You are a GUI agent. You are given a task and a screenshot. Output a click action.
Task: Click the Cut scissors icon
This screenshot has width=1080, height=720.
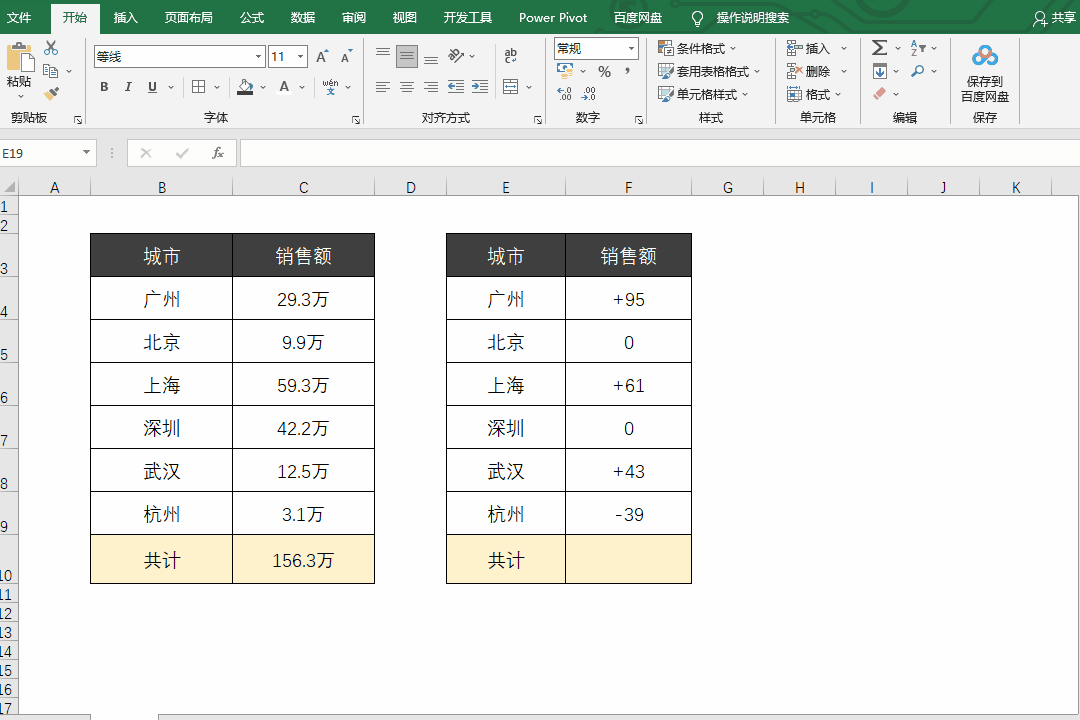[x=51, y=48]
